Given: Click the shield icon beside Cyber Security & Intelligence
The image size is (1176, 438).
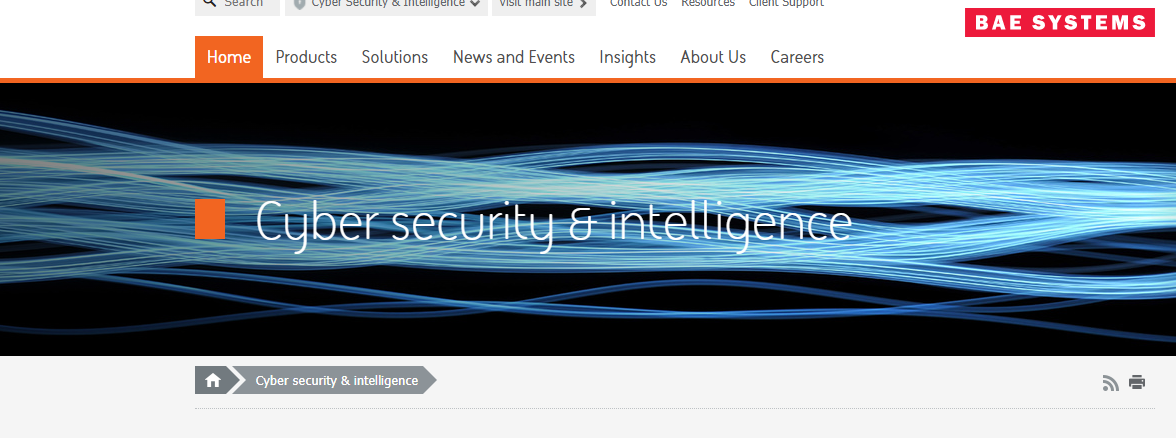Looking at the screenshot, I should pyautogui.click(x=299, y=4).
